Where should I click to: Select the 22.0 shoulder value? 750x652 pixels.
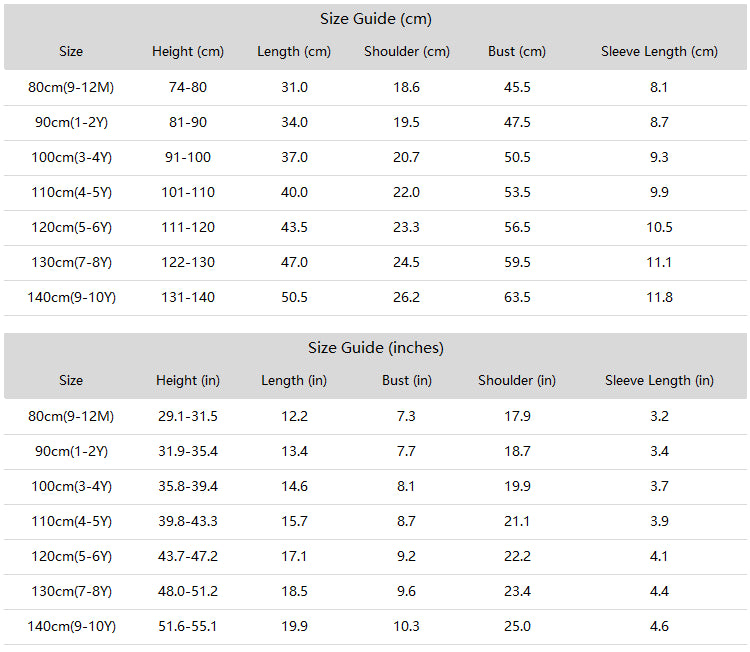coord(407,192)
